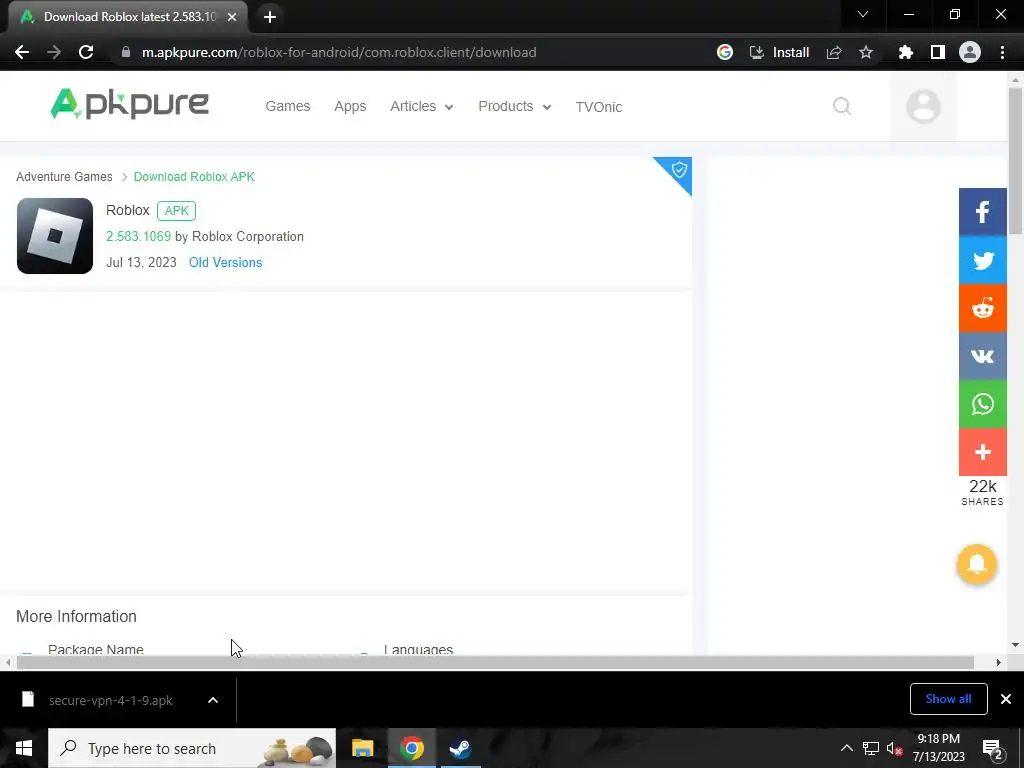
Task: Bookmark this page with the star
Action: click(x=866, y=52)
